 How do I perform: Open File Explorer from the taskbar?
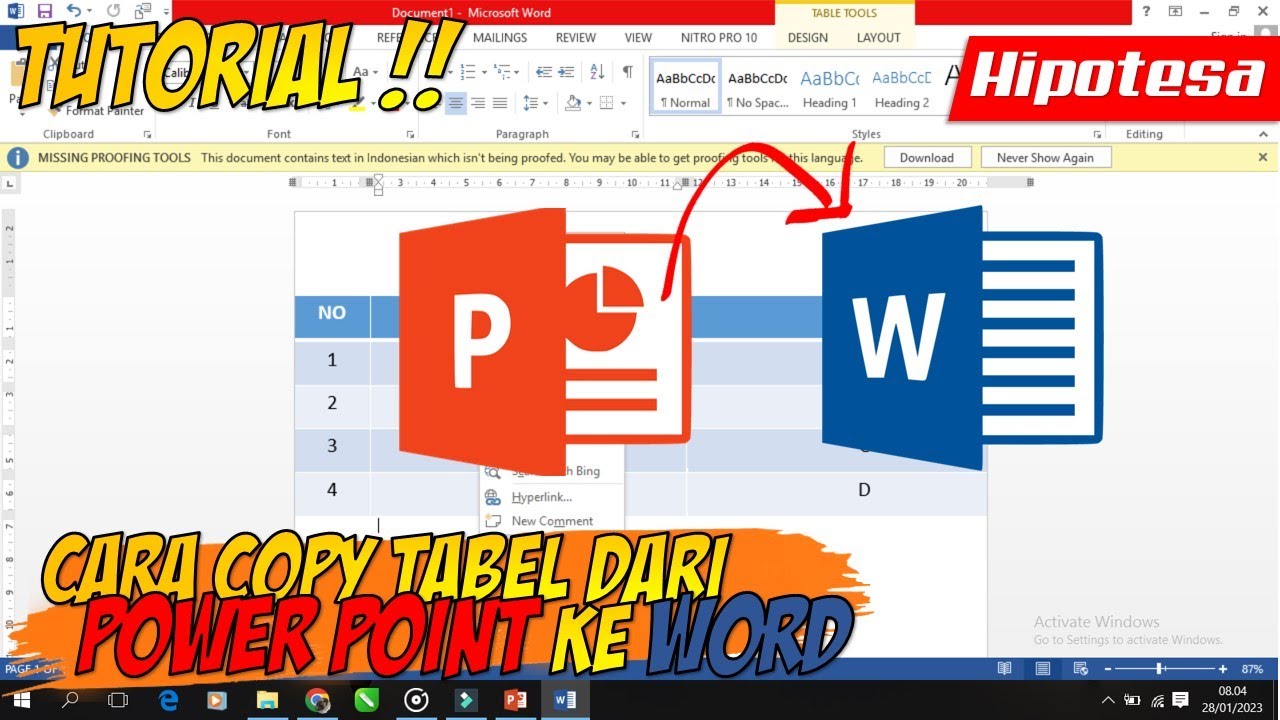click(x=267, y=700)
